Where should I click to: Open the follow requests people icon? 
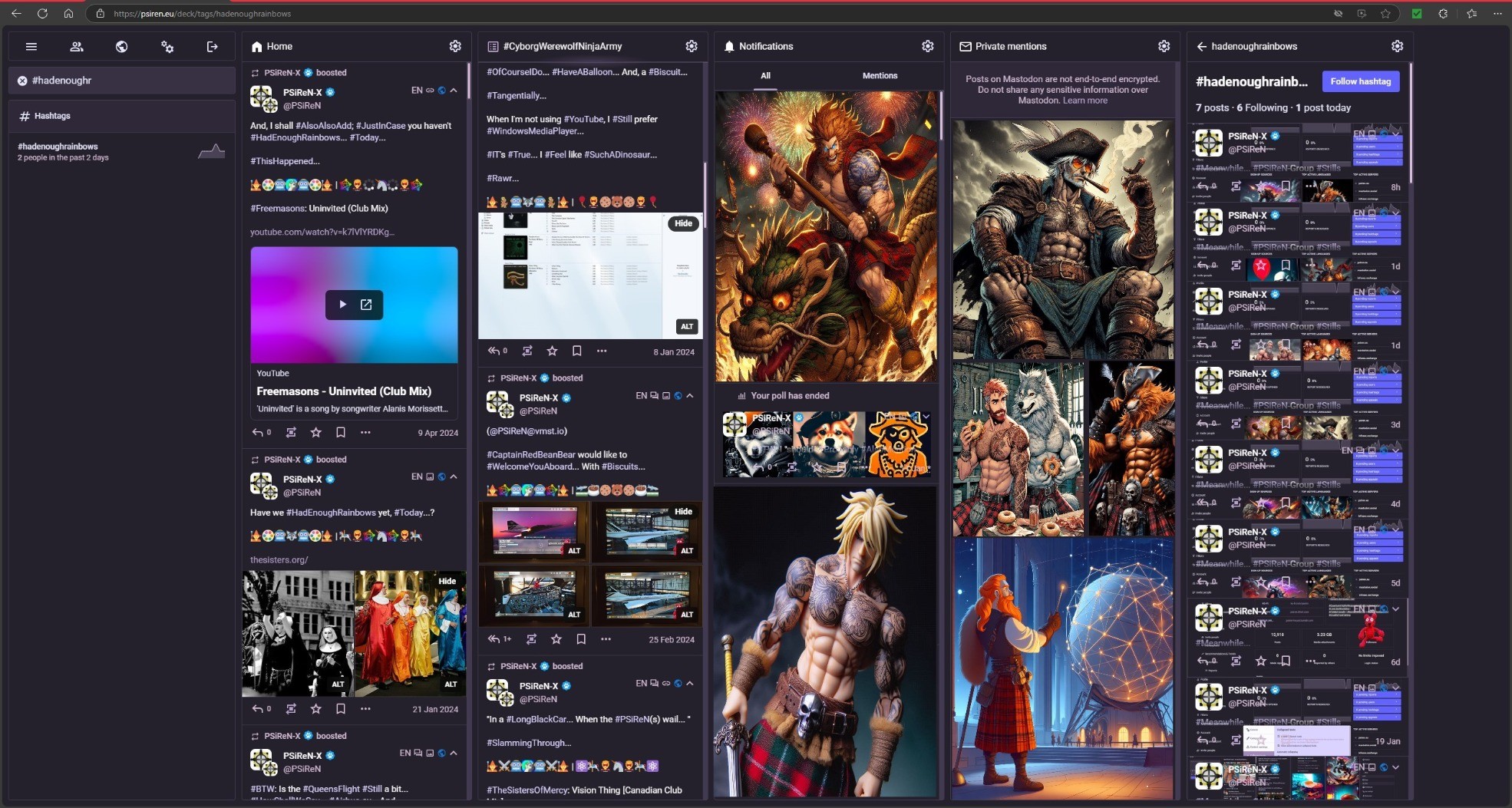(x=77, y=47)
